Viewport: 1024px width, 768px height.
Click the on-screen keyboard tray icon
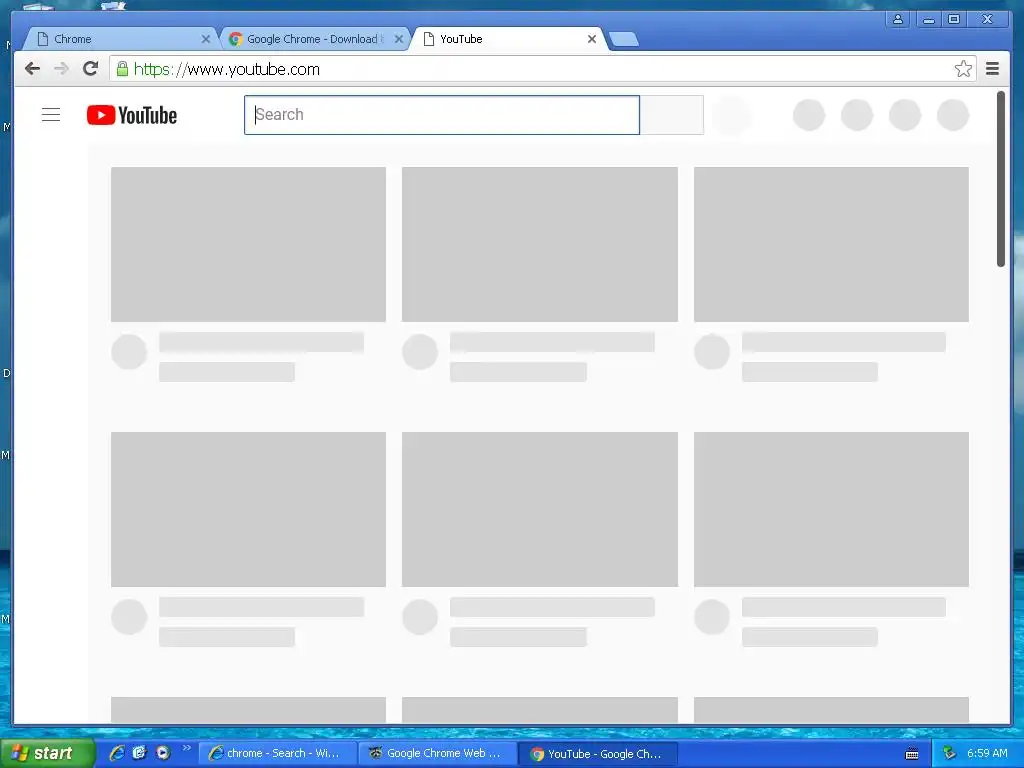912,754
